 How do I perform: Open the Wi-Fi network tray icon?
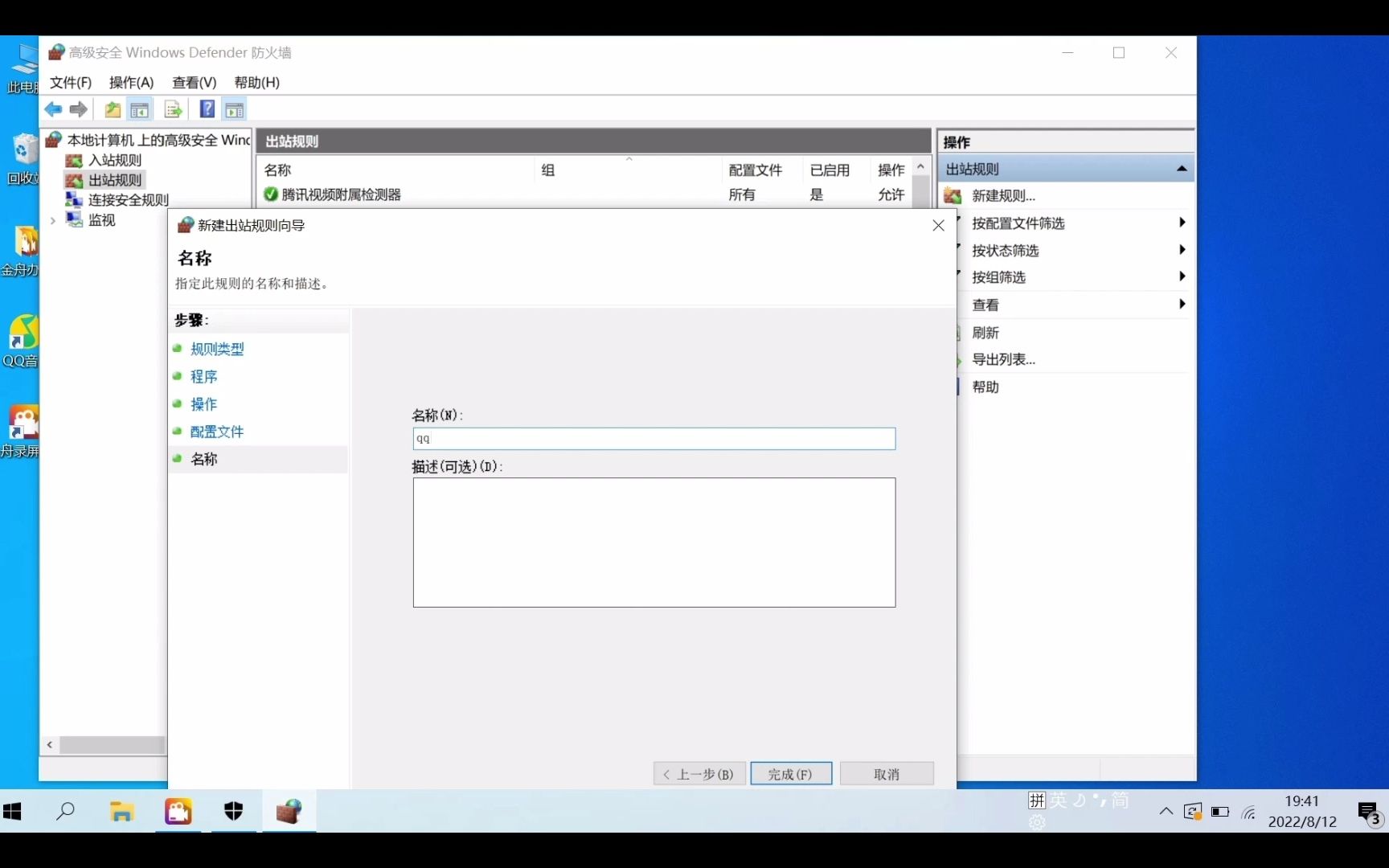pos(1248,813)
